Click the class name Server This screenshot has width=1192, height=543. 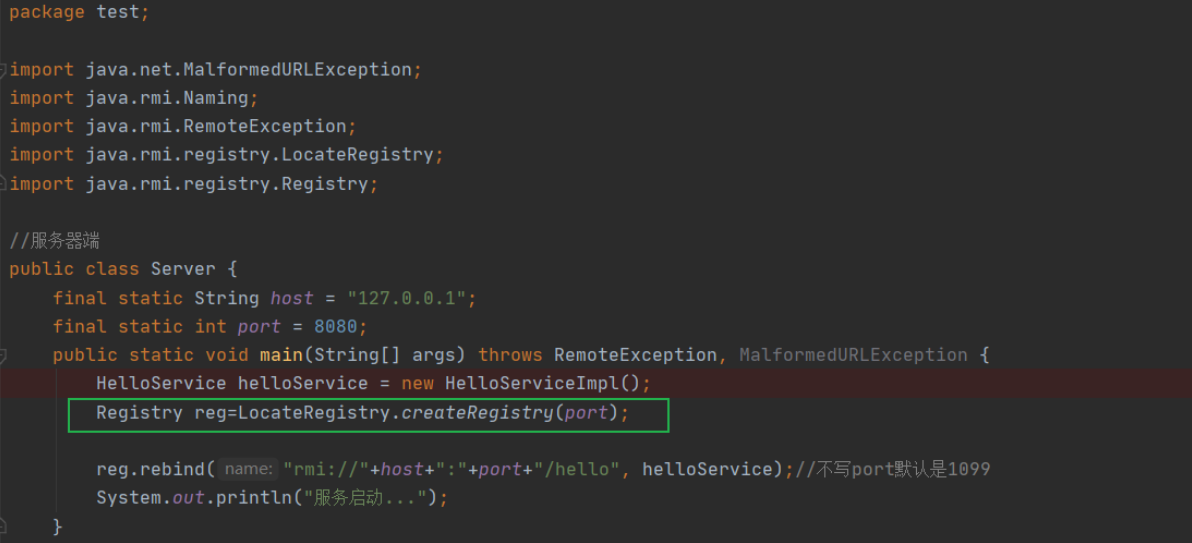[x=183, y=269]
